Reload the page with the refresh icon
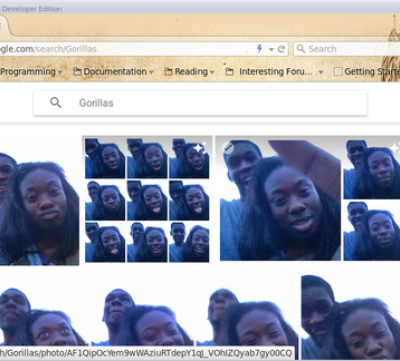 click(281, 49)
